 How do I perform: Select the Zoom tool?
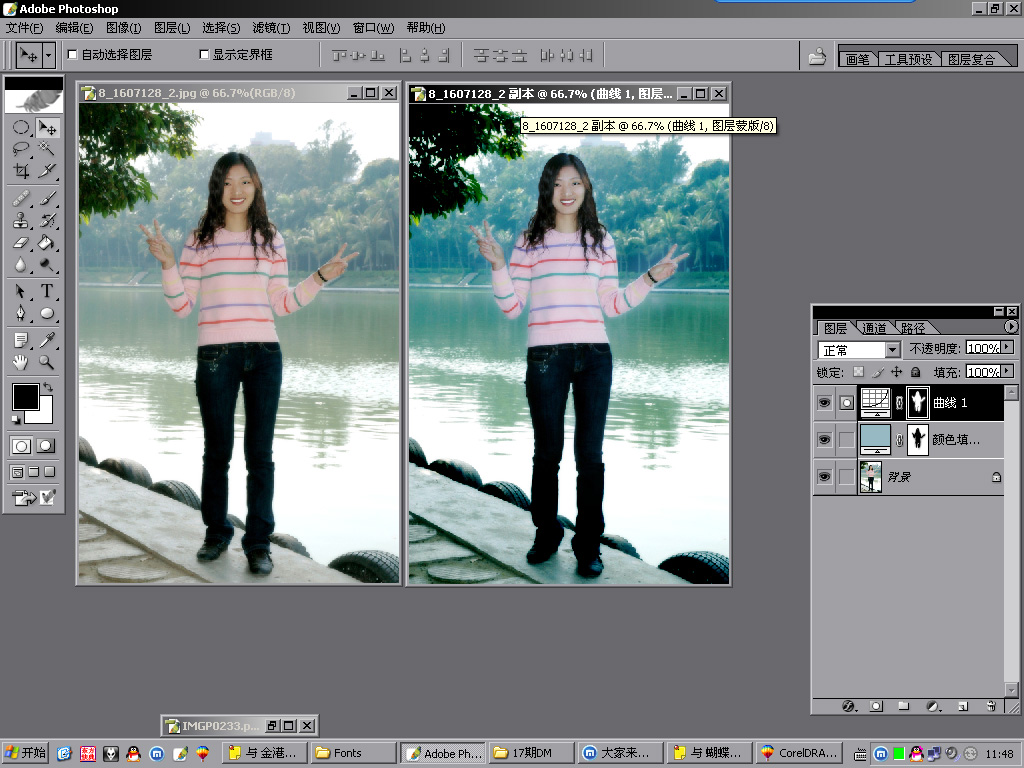coord(47,362)
